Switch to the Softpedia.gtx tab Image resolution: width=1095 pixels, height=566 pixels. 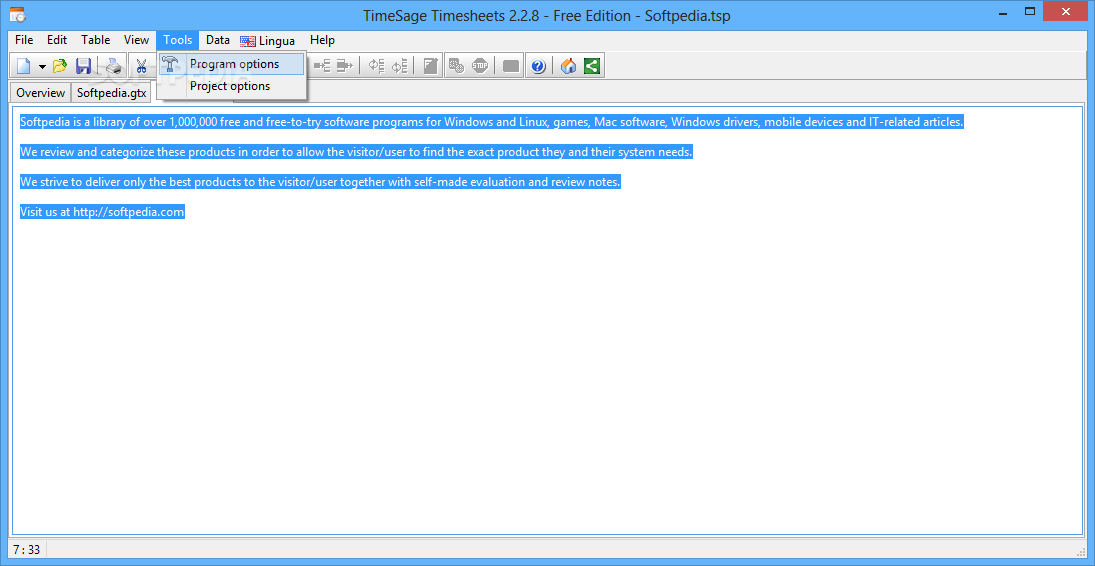[x=112, y=92]
